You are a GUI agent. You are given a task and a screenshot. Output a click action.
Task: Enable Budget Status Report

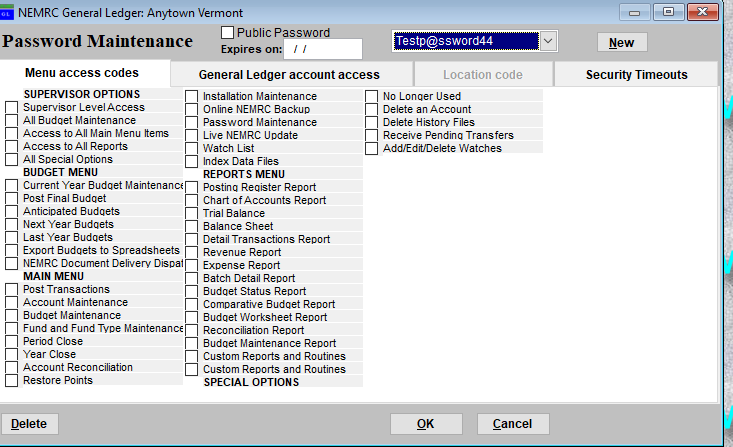tap(192, 291)
